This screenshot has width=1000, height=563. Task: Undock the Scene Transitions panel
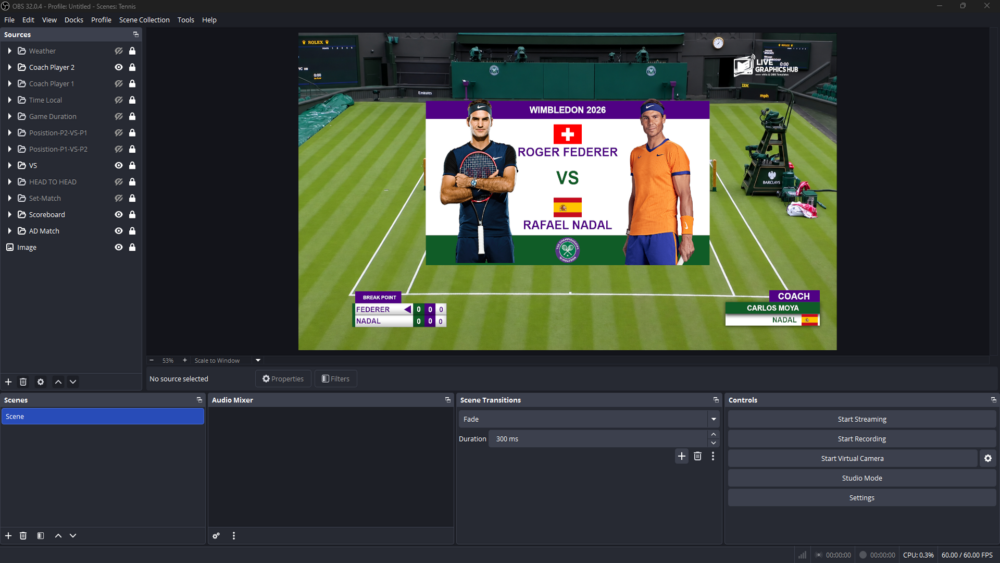click(716, 400)
